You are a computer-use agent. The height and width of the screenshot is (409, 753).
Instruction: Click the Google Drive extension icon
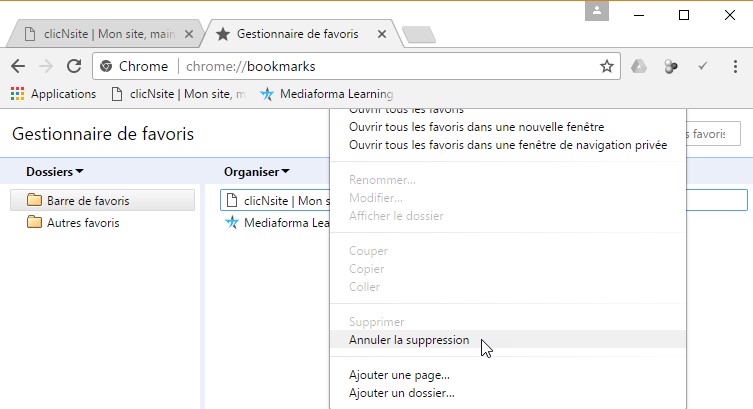639,66
